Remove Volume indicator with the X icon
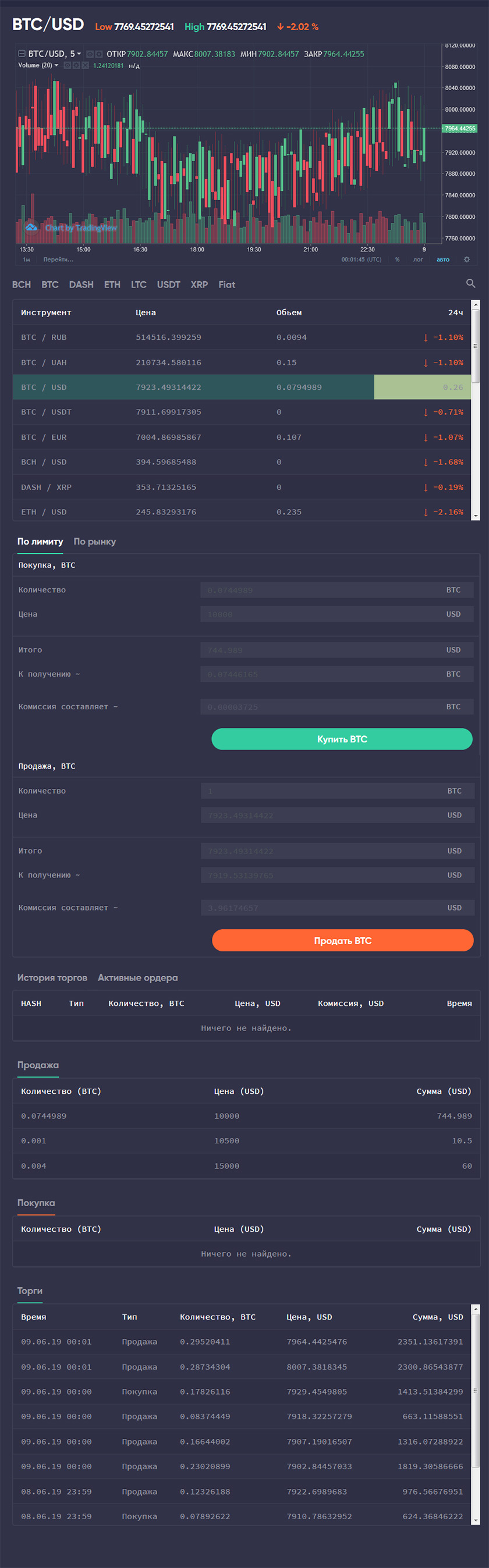Screen dimensions: 489x1568 85,66
